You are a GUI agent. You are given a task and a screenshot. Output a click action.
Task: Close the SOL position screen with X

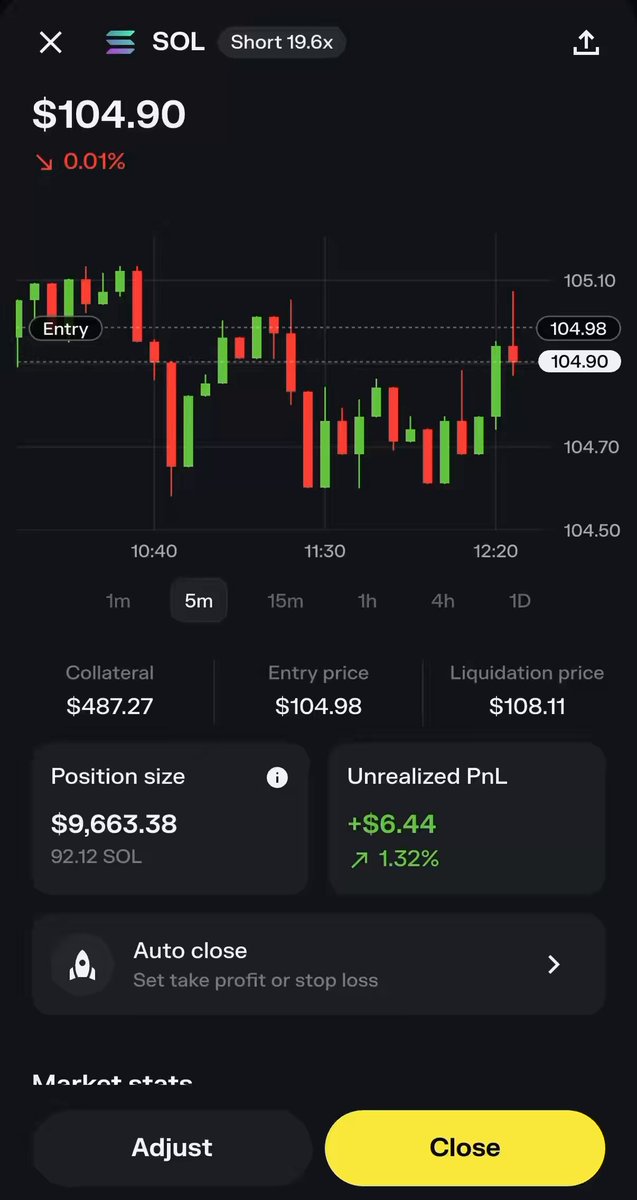tap(50, 42)
